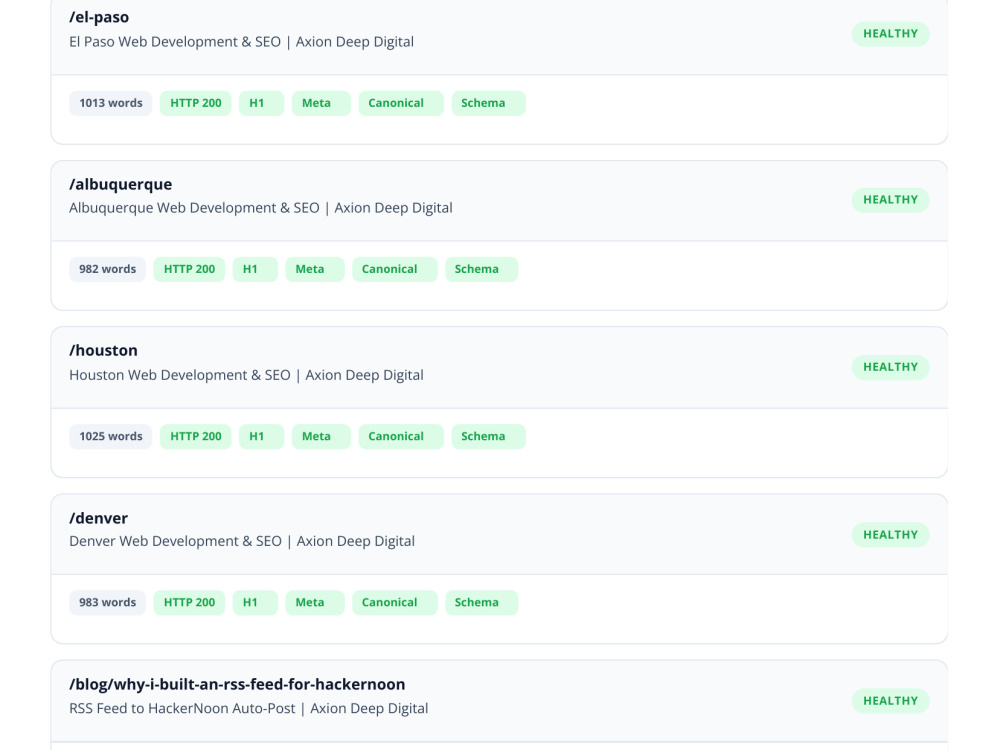Open /blog/why-i-built-an-rss-feed-for-hackernoon entry

[237, 684]
